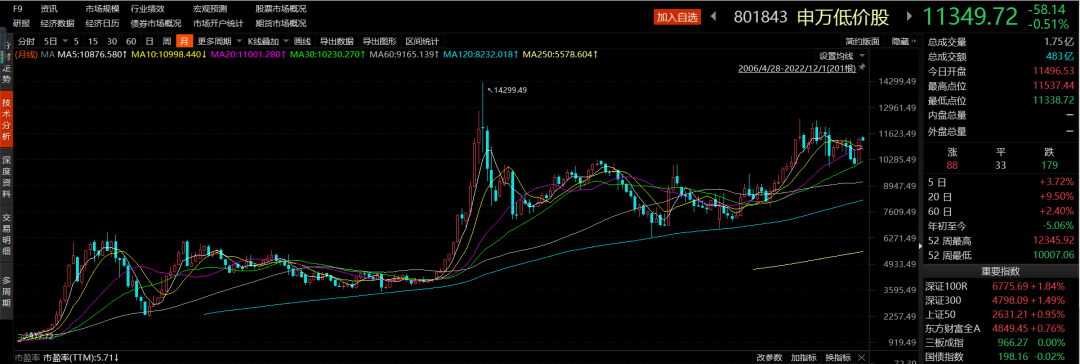Open the 画线 drawing tool
This screenshot has width=1080, height=364.
[302, 41]
